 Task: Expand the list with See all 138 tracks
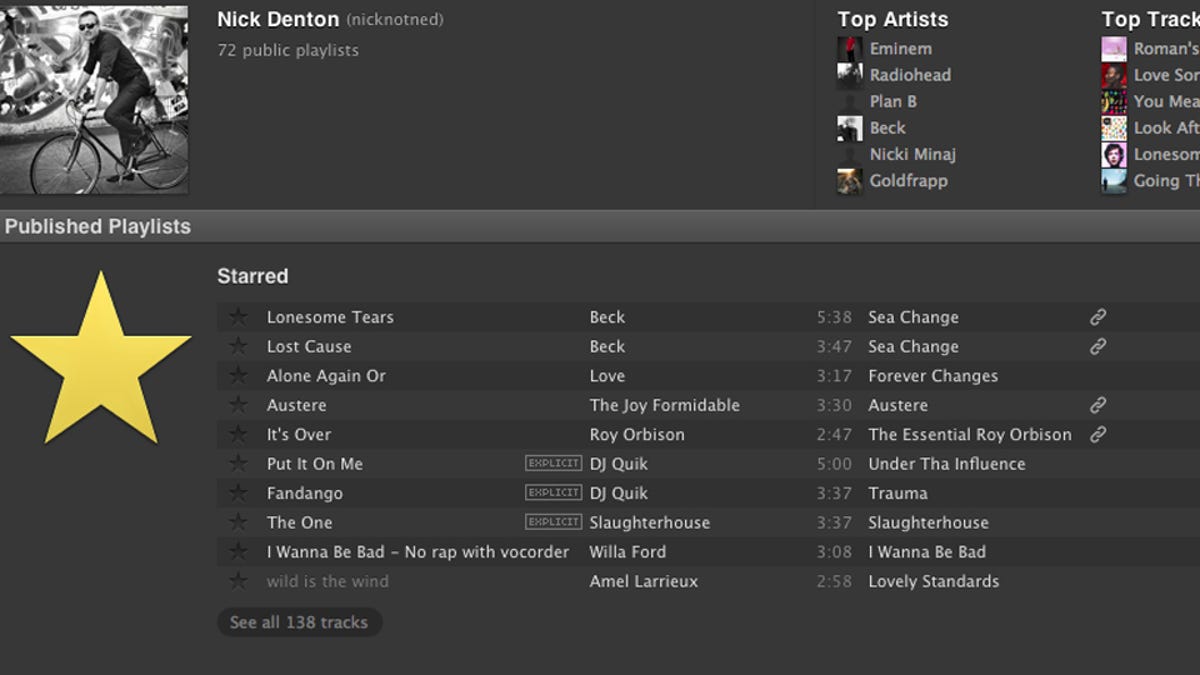[299, 622]
